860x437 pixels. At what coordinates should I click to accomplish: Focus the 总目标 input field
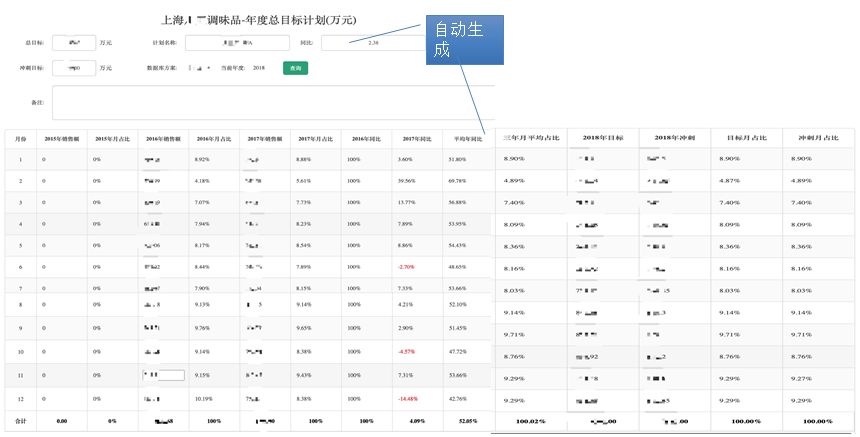point(74,43)
